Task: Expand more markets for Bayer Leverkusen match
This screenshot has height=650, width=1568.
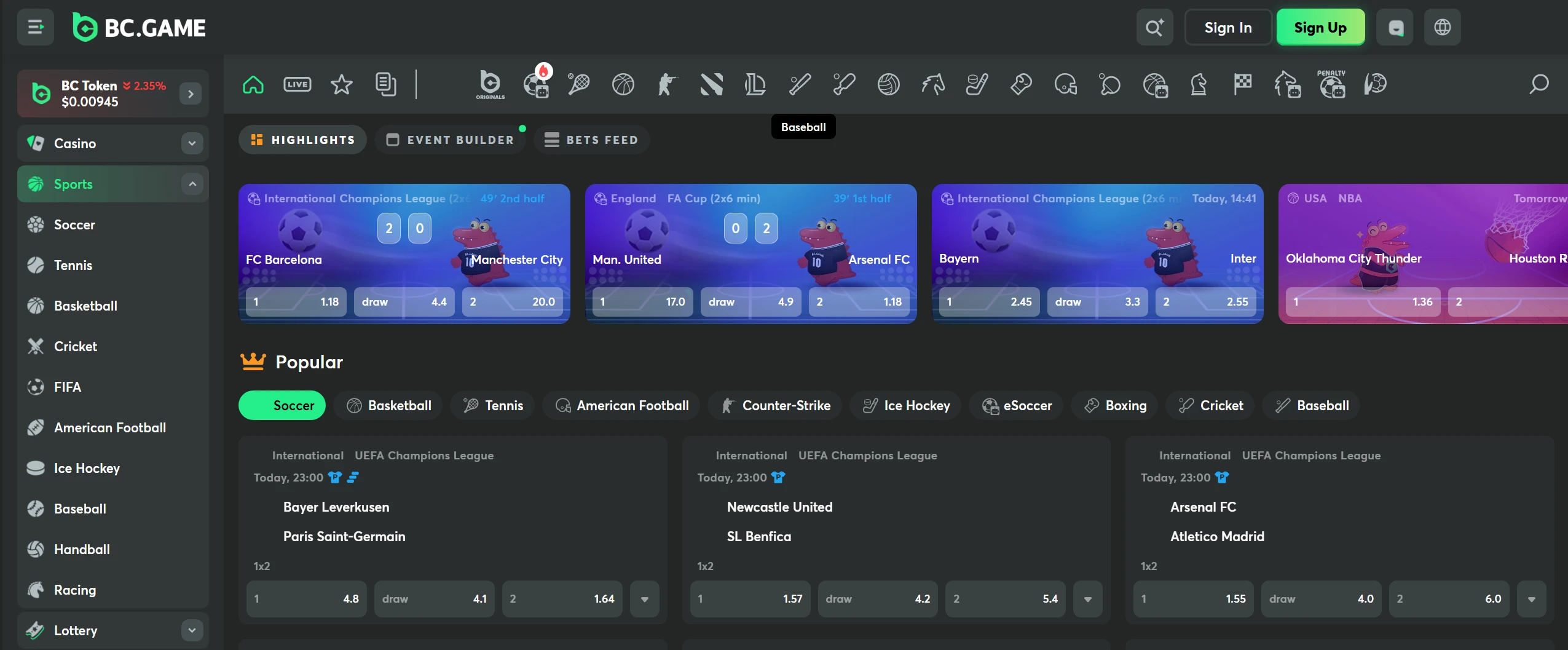Action: (644, 599)
